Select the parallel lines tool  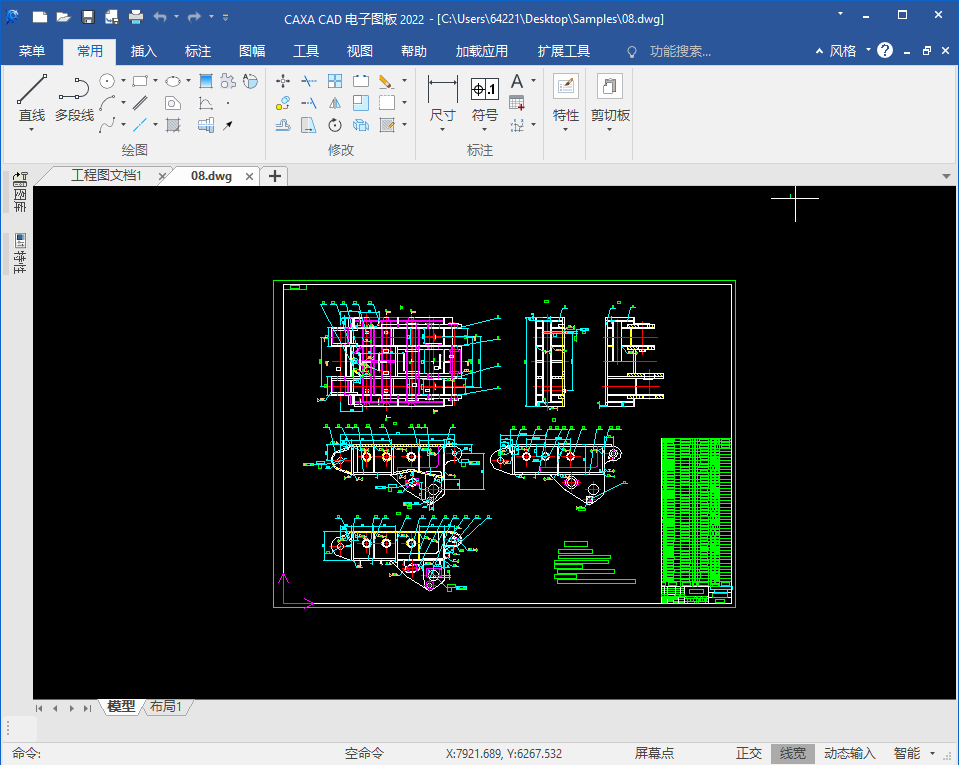[x=140, y=103]
